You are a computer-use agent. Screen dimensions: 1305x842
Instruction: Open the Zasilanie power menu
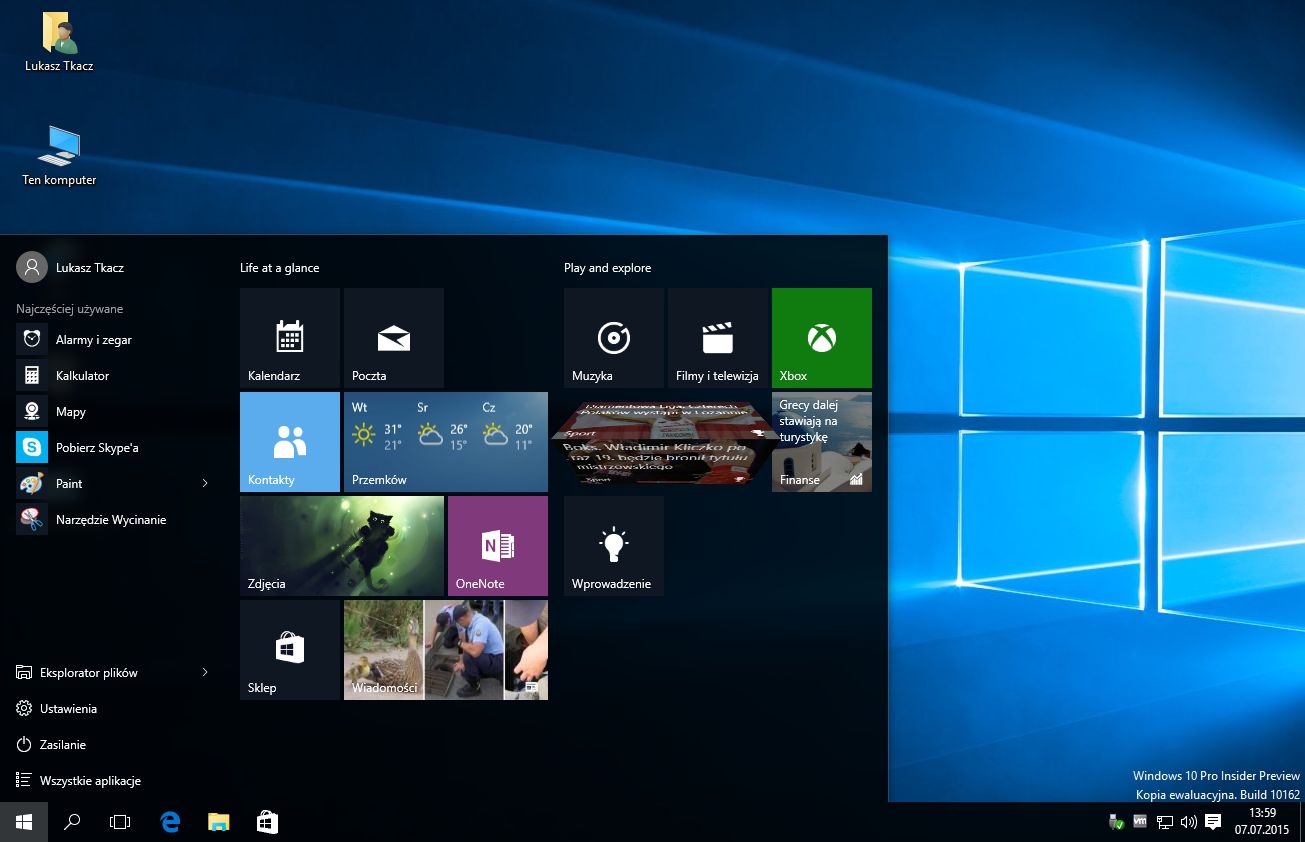click(x=62, y=745)
